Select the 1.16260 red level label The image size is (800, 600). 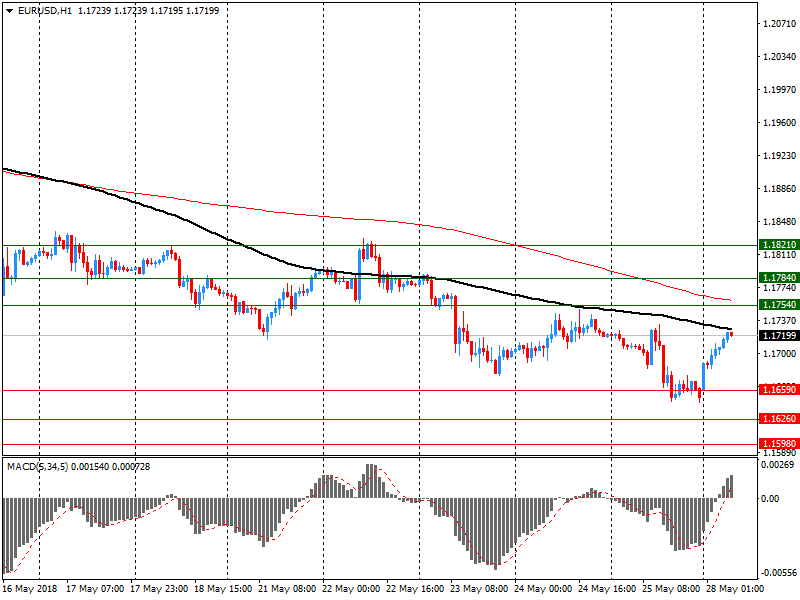point(779,419)
